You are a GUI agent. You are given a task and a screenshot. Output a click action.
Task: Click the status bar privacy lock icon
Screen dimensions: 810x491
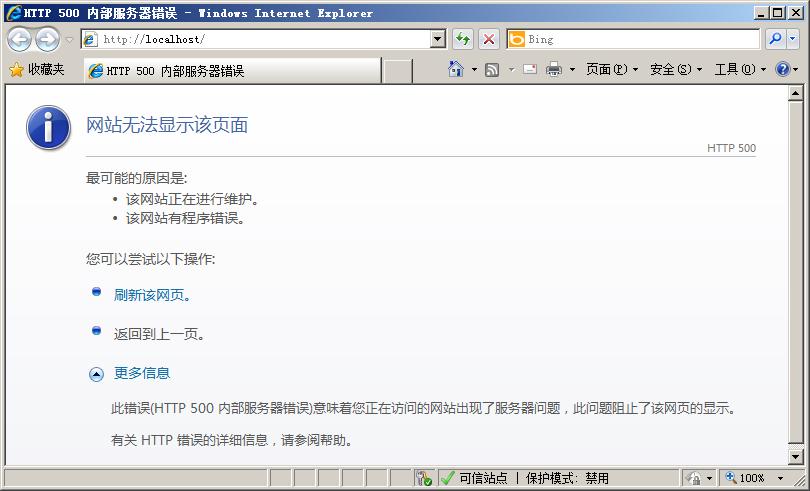(x=694, y=478)
